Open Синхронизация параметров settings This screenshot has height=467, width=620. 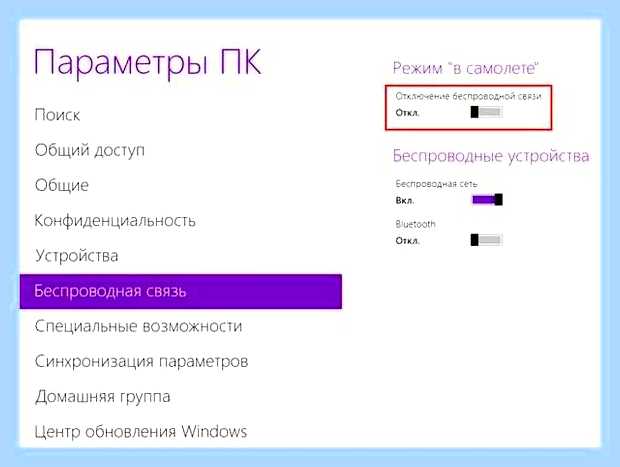(142, 361)
